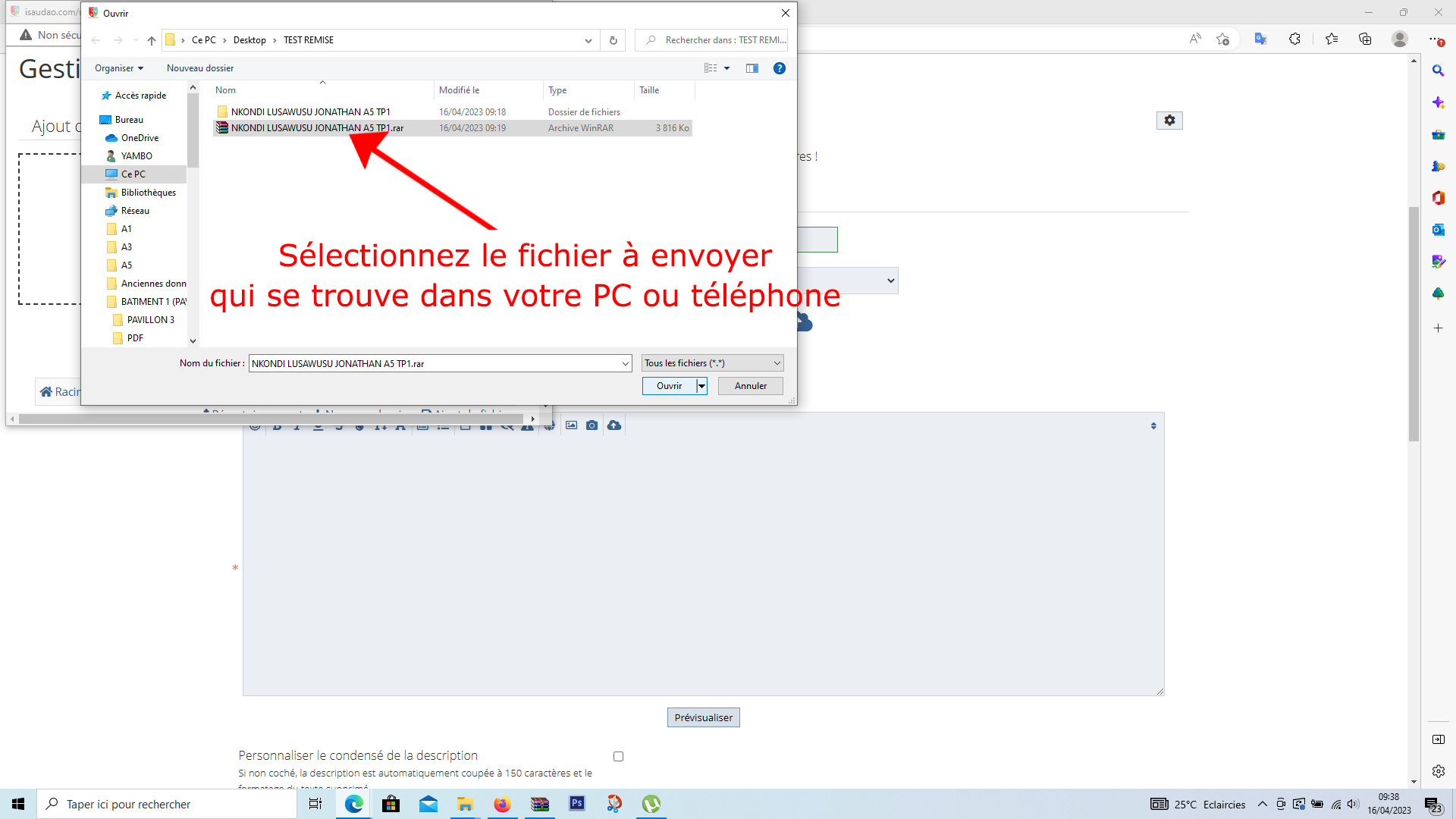Toggle the preview pane icon in file dialog
The height and width of the screenshot is (819, 1456).
click(752, 68)
